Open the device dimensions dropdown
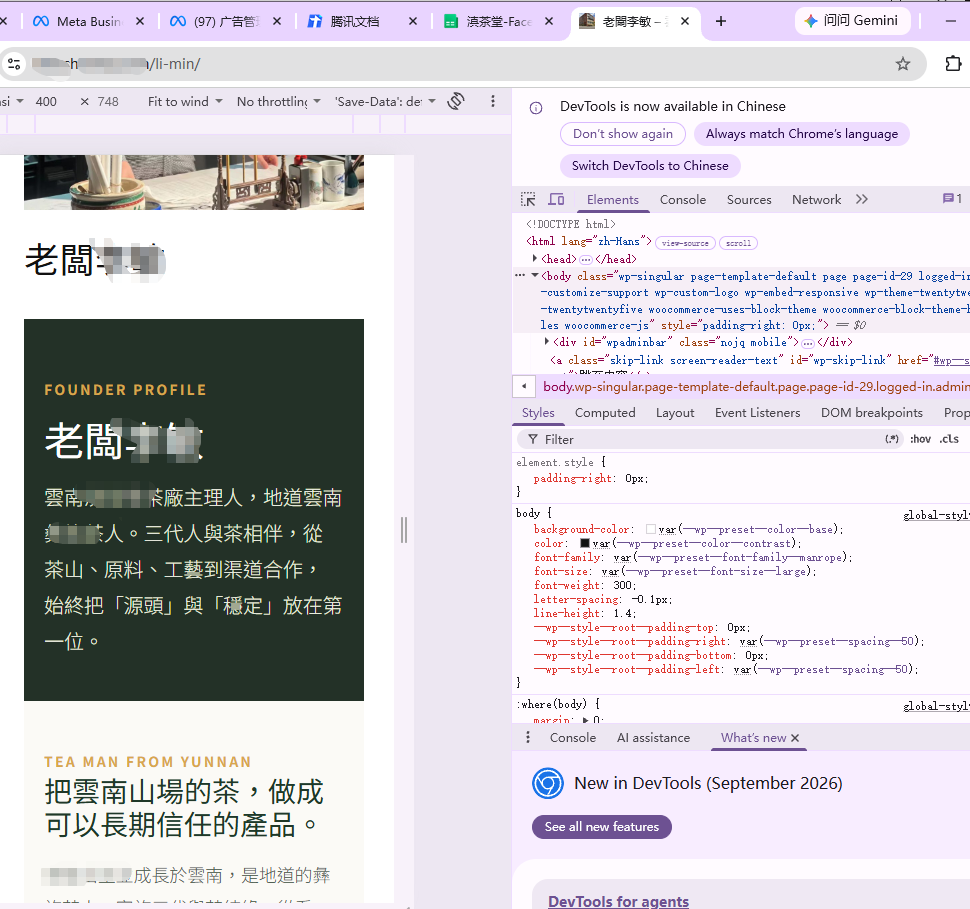The height and width of the screenshot is (909, 970). click(x=12, y=101)
